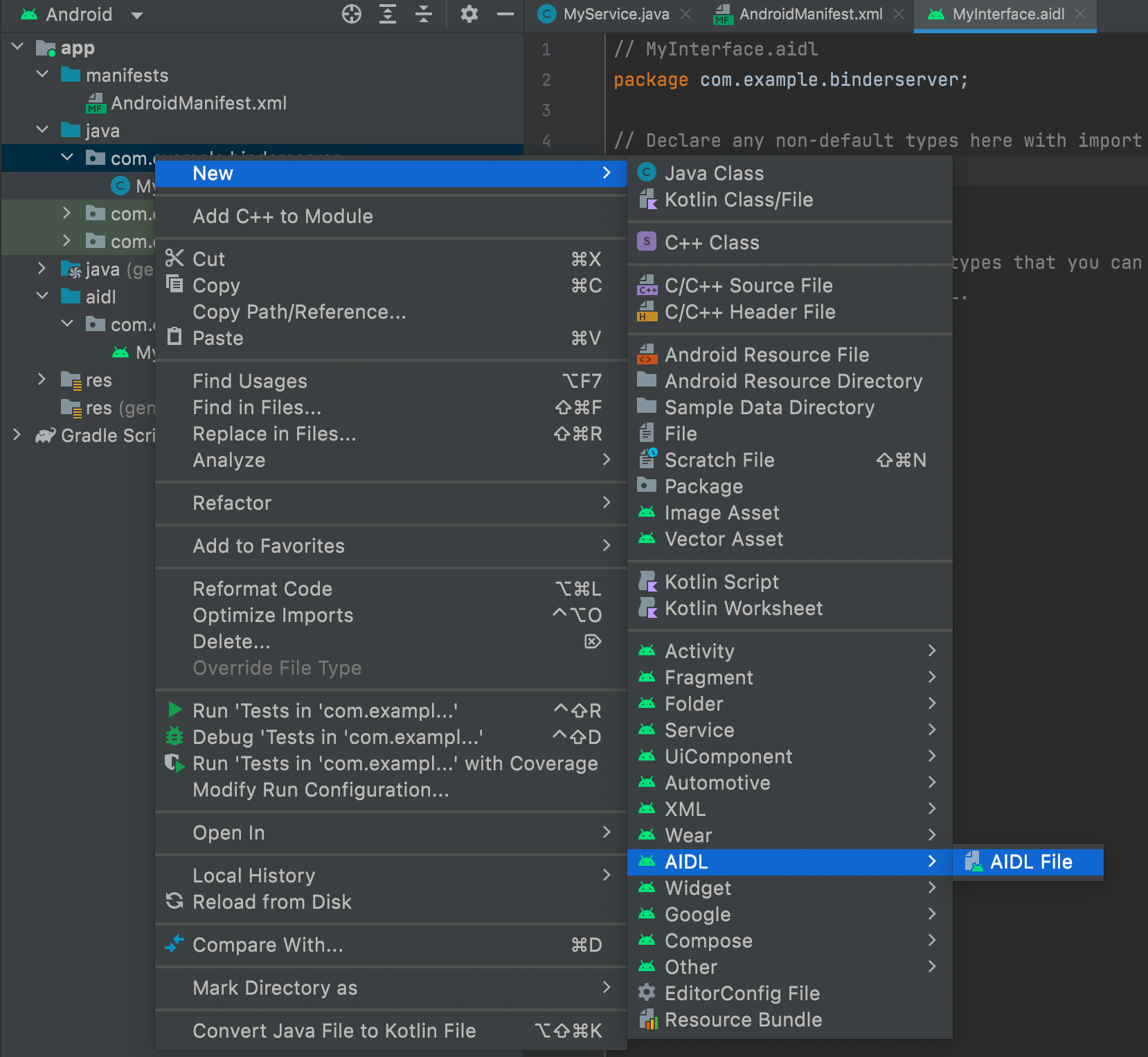Open project view settings gear
The height and width of the screenshot is (1057, 1148).
(x=469, y=14)
